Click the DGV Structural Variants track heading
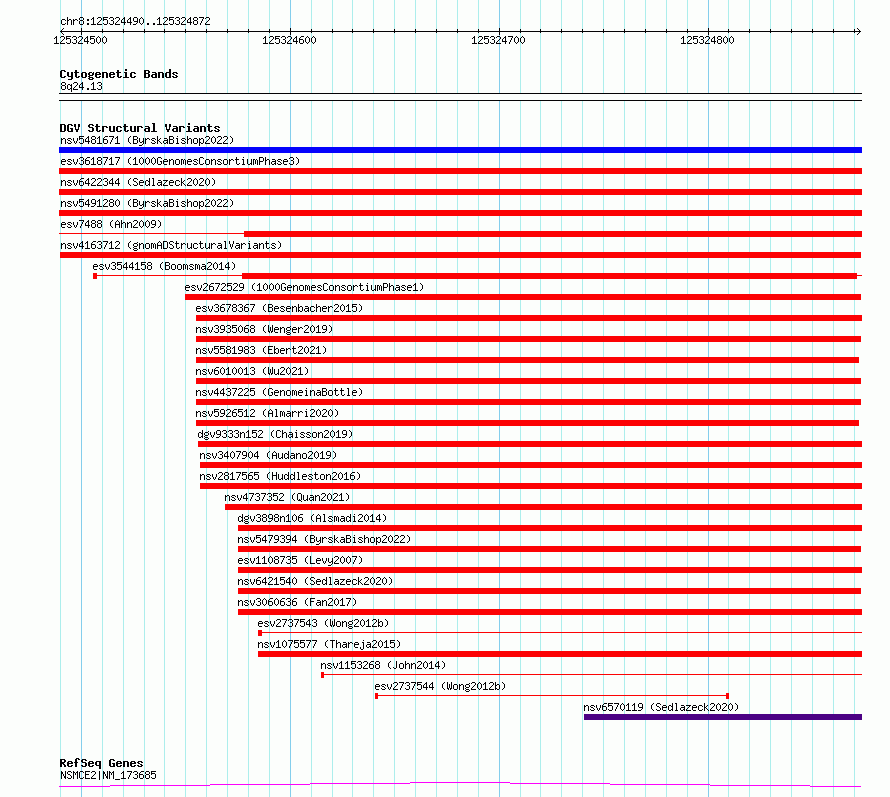 [x=140, y=128]
